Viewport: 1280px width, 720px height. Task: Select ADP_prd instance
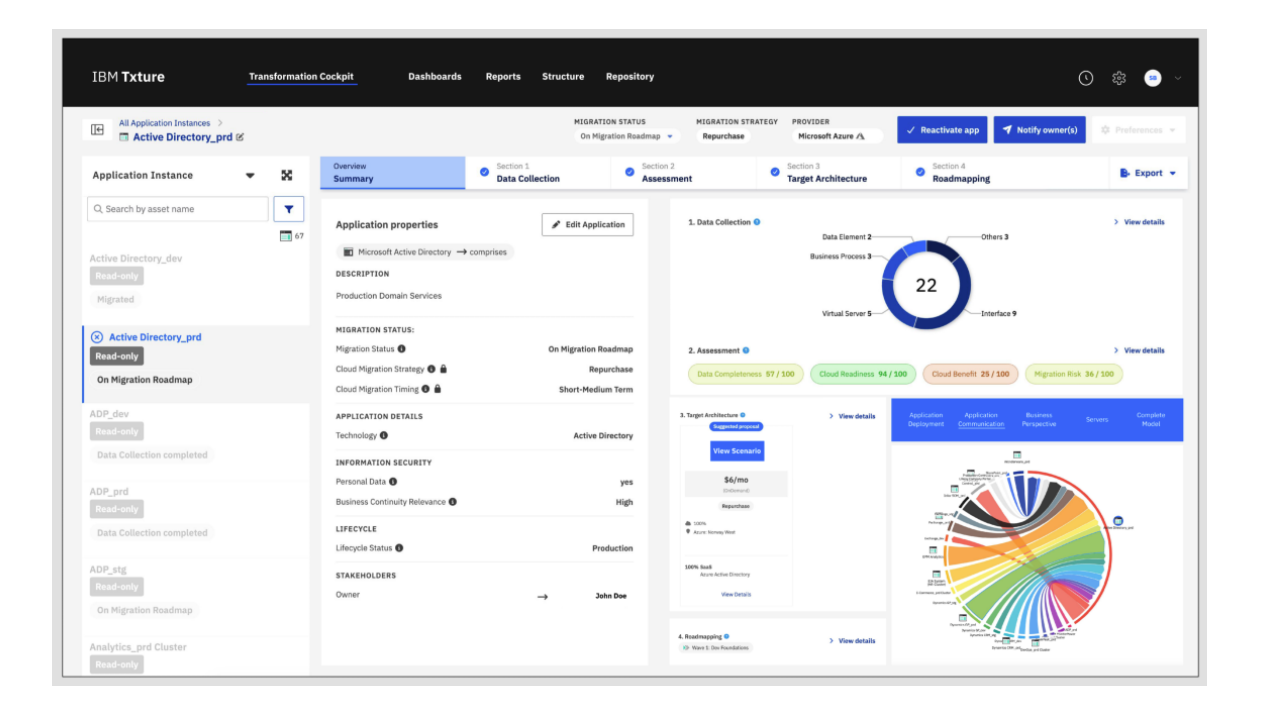109,491
